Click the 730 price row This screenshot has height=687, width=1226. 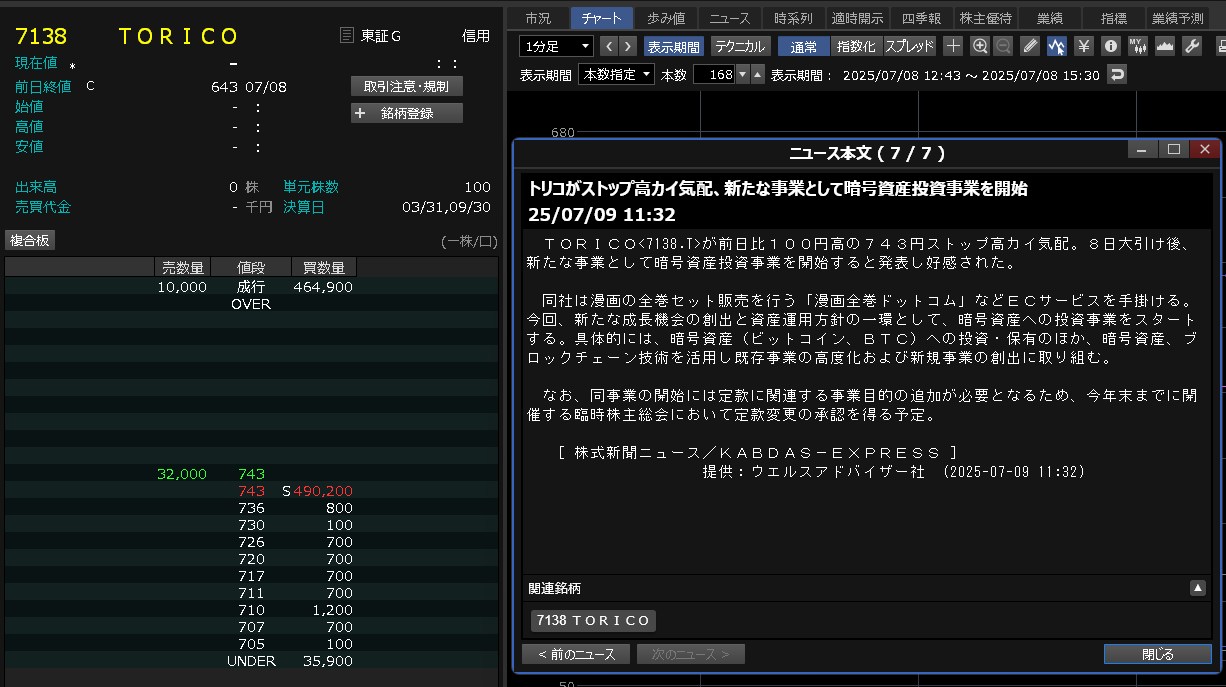pos(251,525)
